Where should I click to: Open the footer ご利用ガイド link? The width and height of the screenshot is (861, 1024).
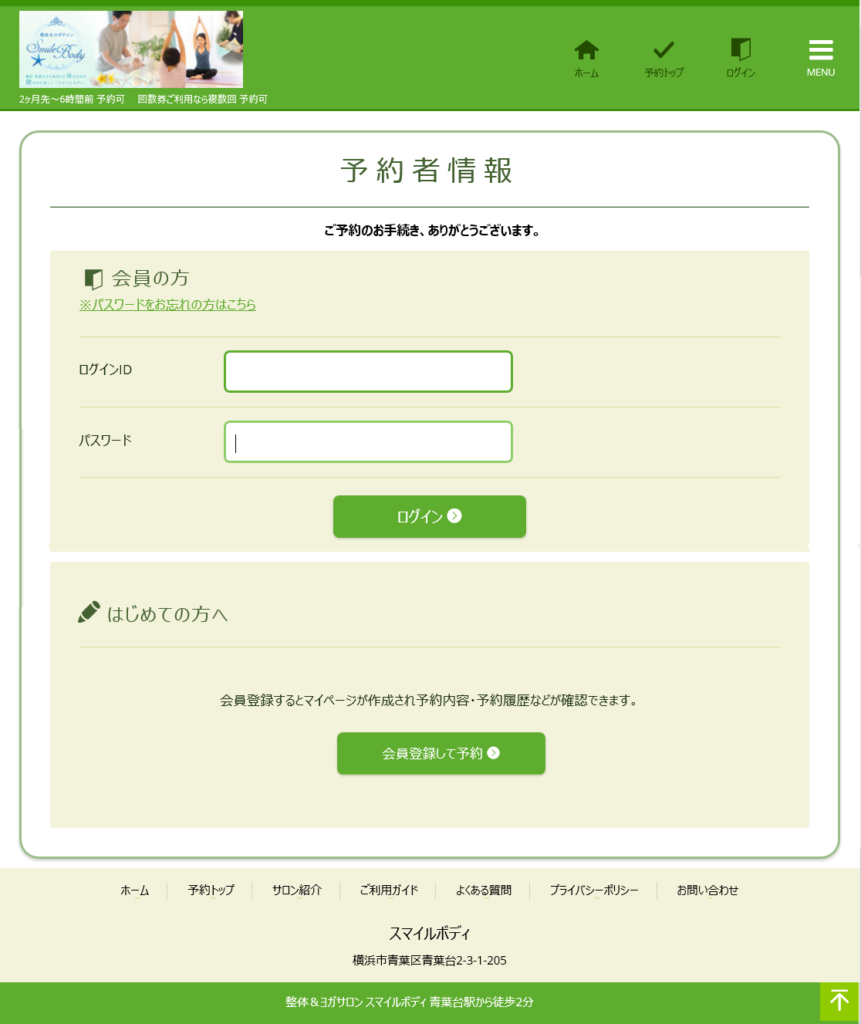pyautogui.click(x=389, y=891)
